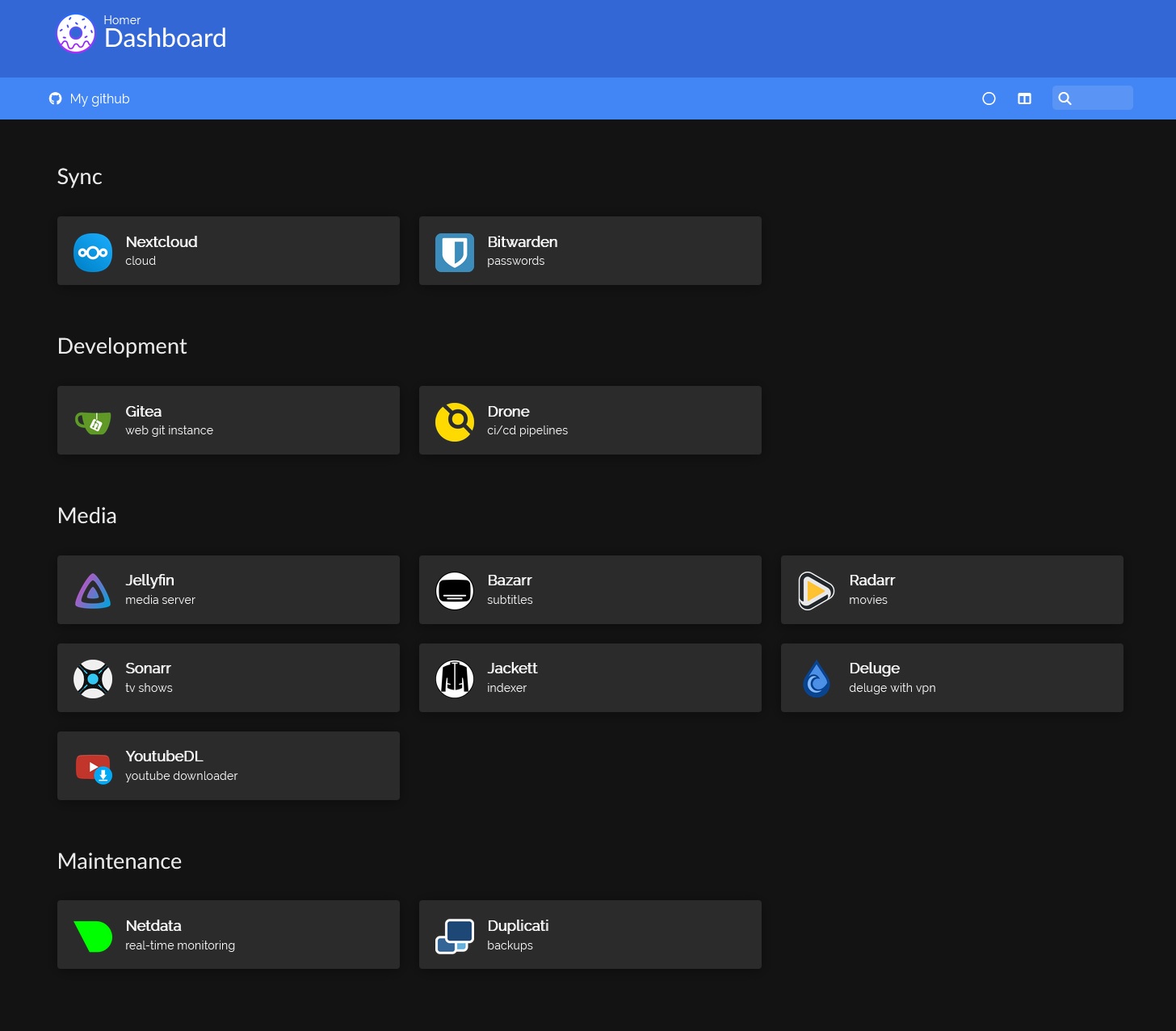Click the 'backups' subtitle text
This screenshot has height=1031, width=1176.
click(510, 945)
